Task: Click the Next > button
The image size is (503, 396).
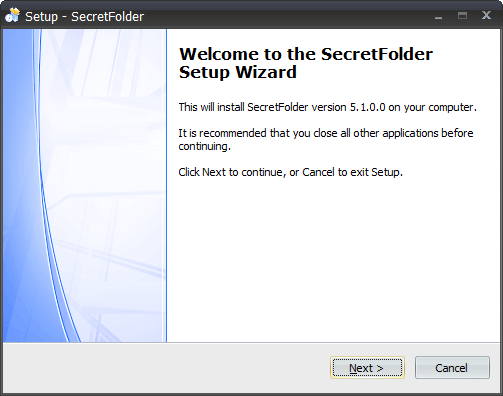Action: click(367, 368)
